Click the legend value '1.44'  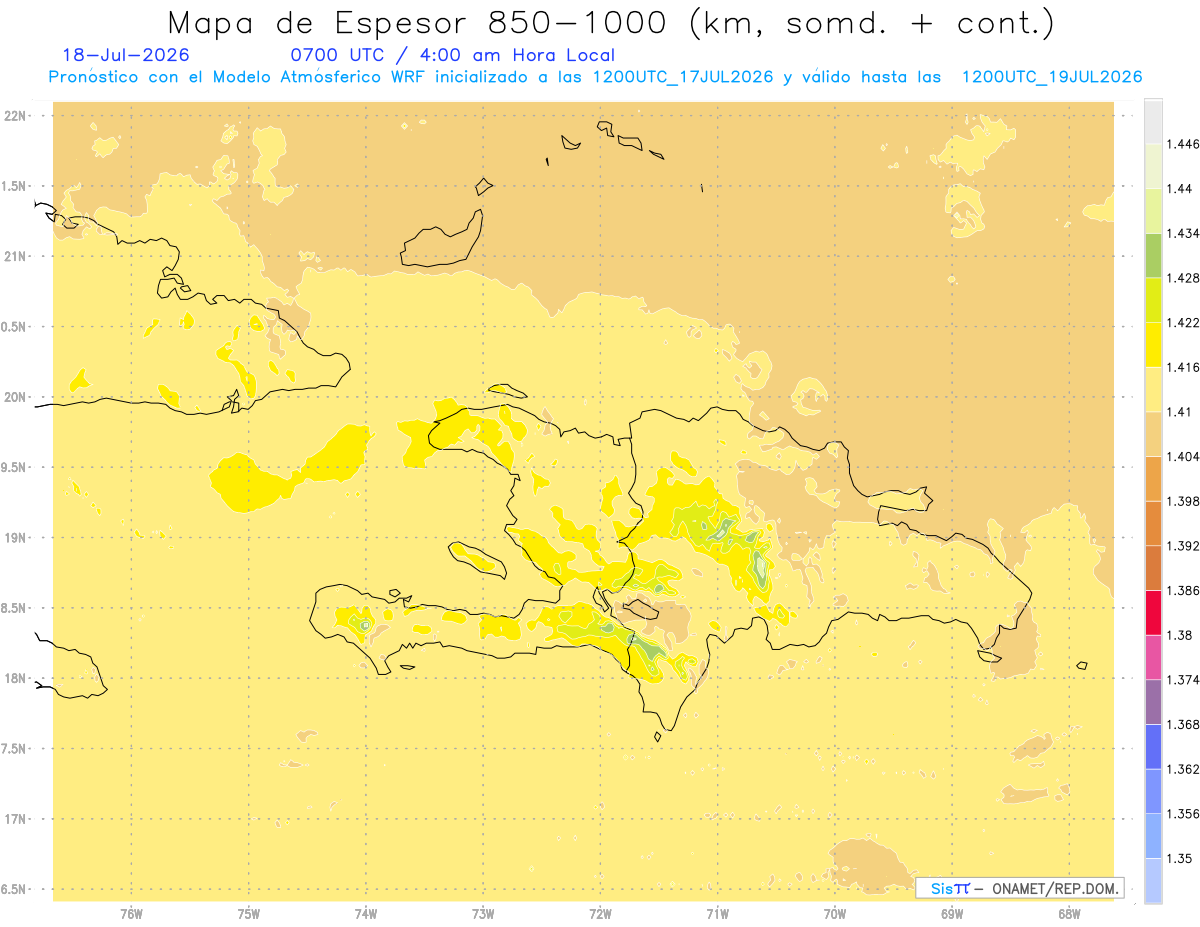[x=1180, y=189]
